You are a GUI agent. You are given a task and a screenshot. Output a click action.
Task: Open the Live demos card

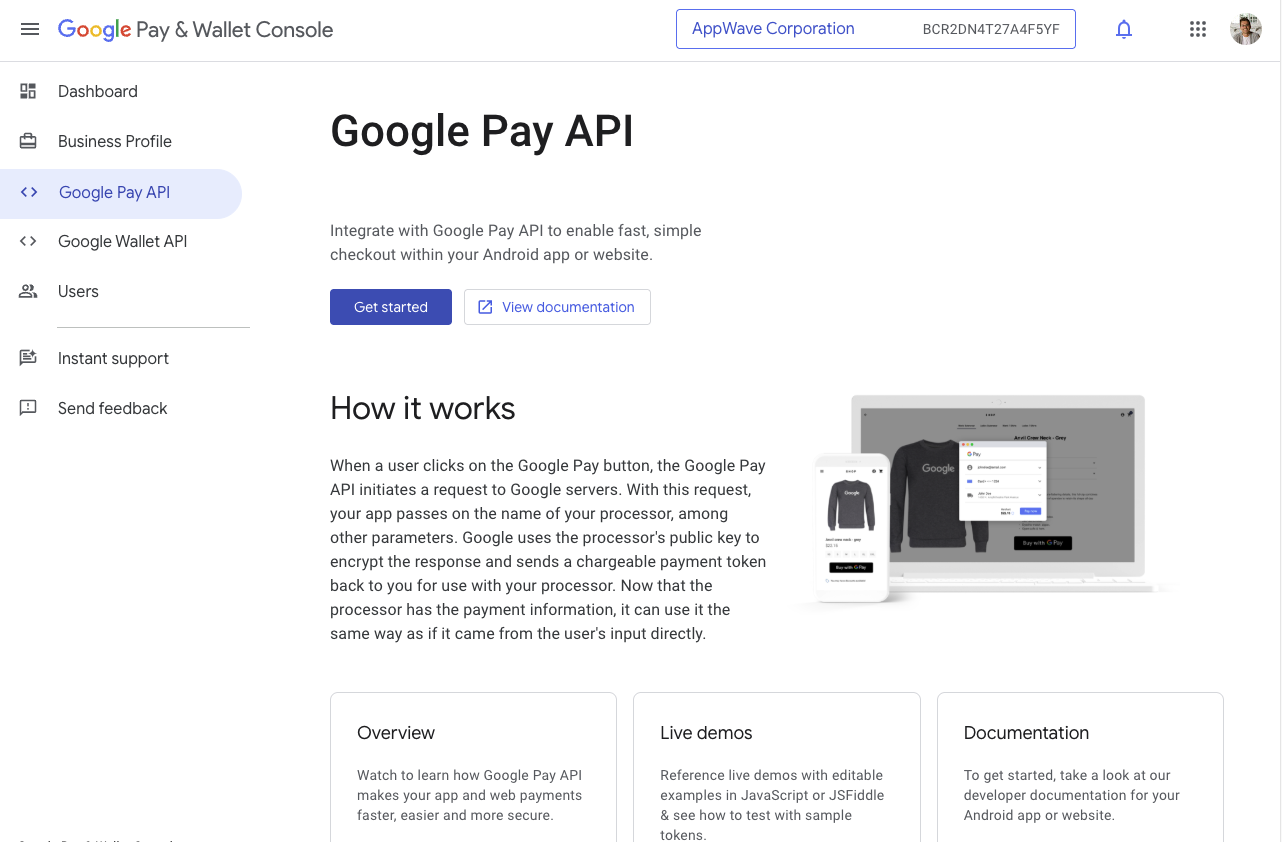(777, 767)
